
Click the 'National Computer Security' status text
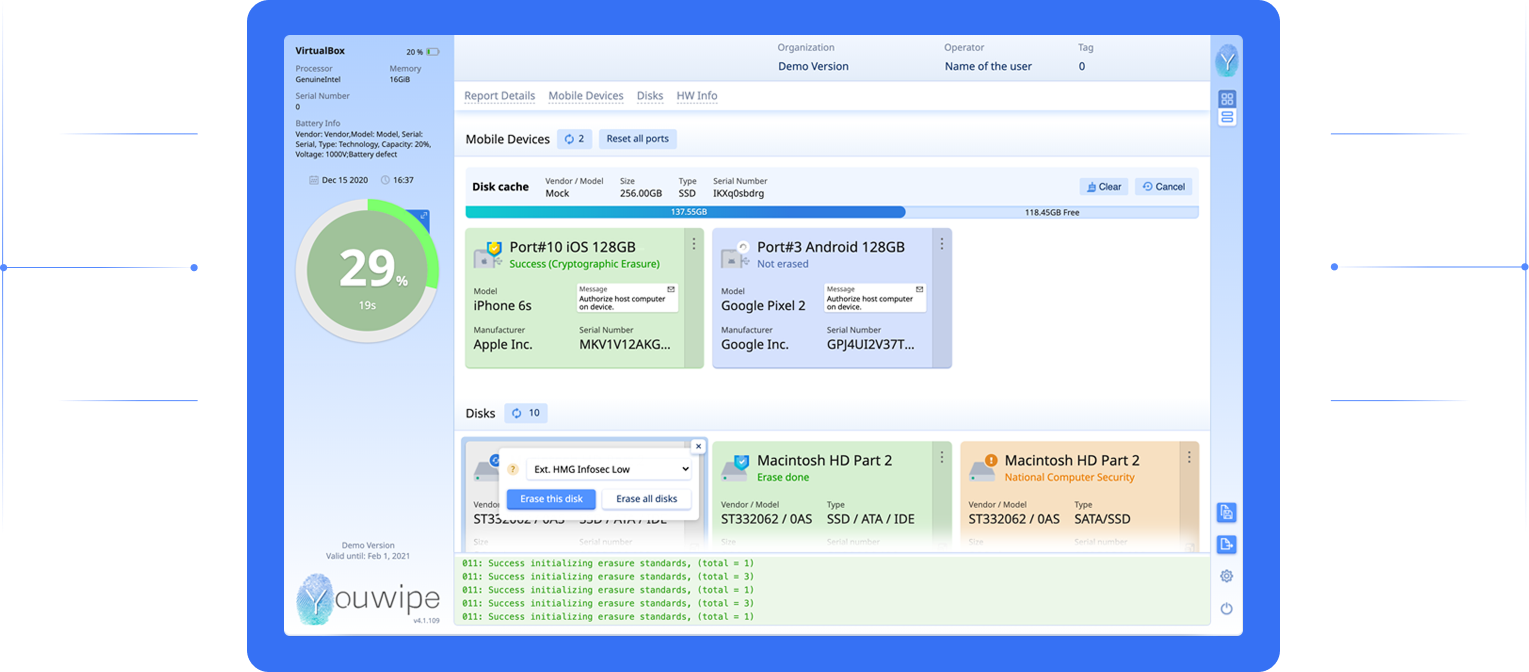point(1070,477)
